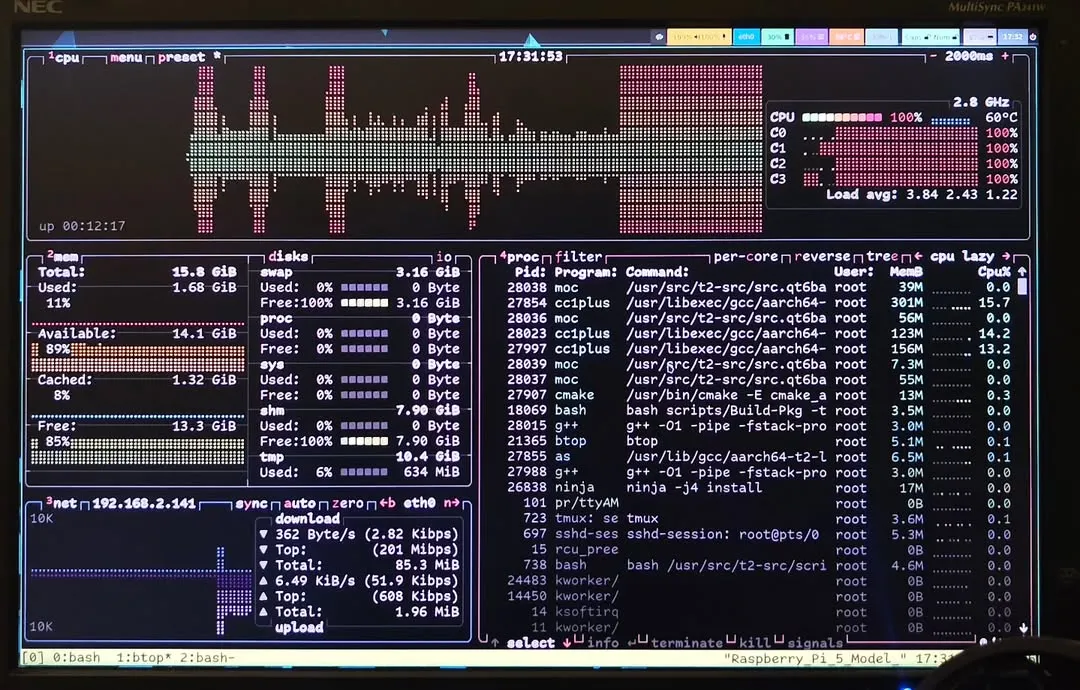Click the power icon in the top-right tray

point(1034,36)
